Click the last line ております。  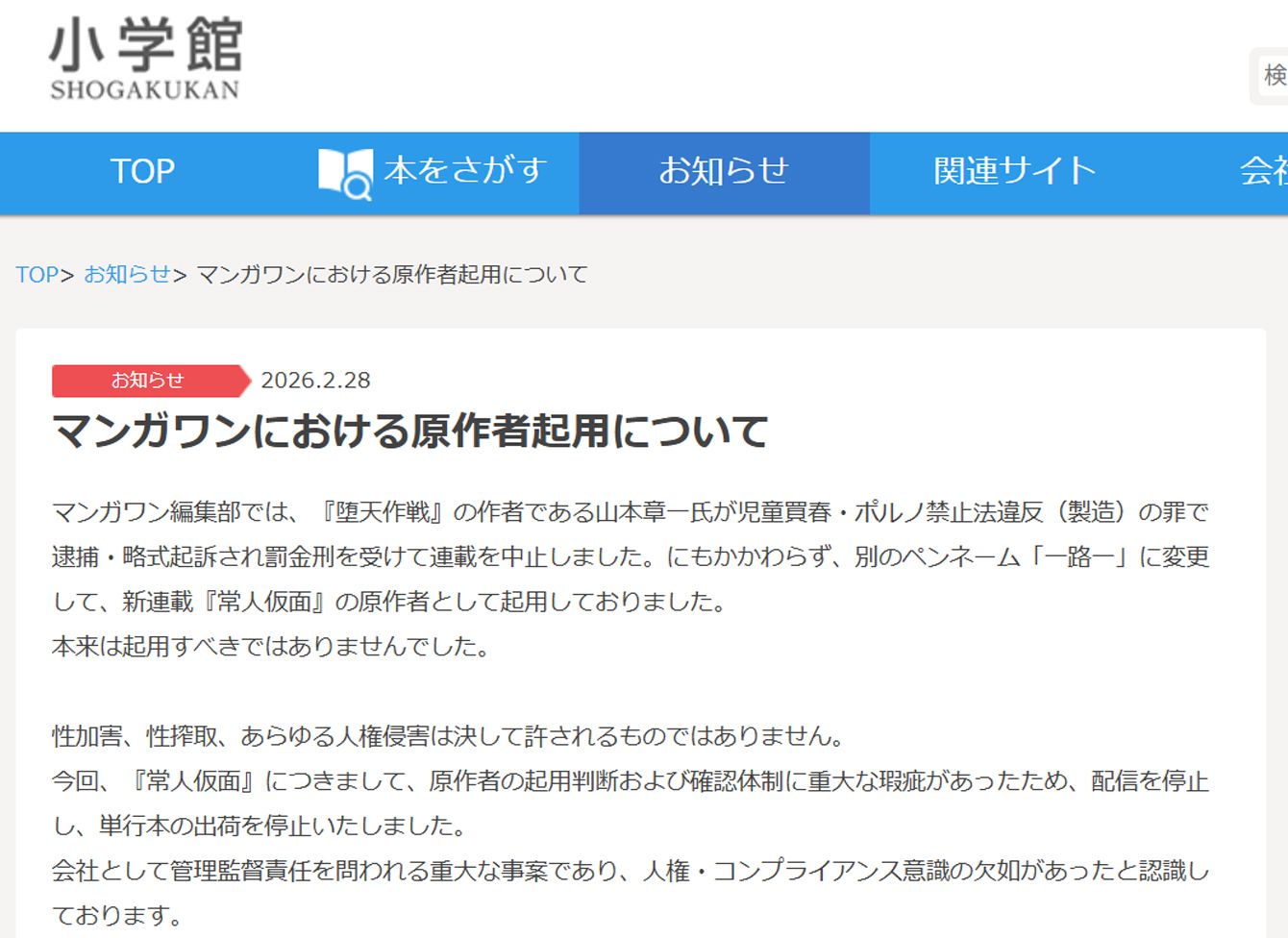[117, 915]
